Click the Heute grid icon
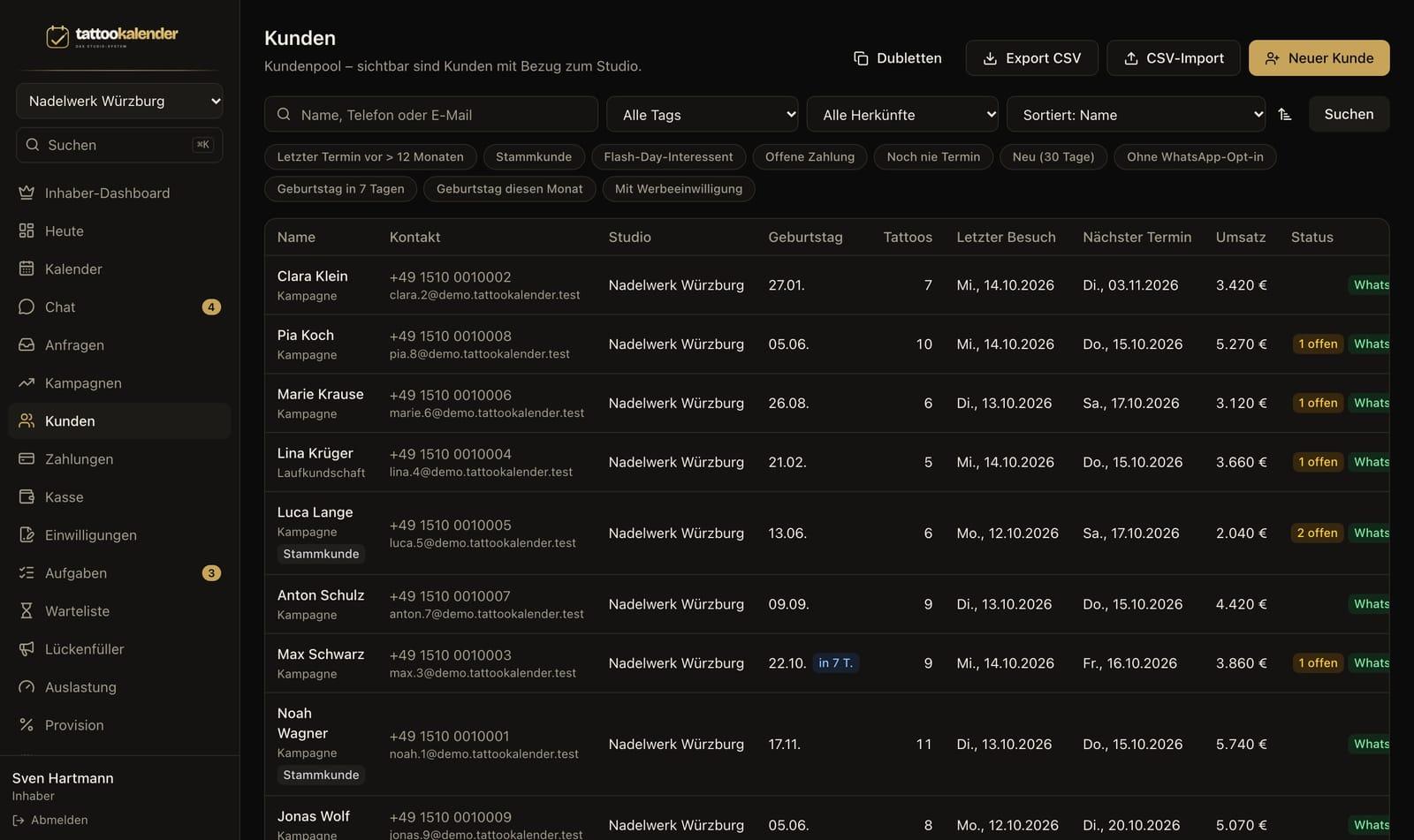Viewport: 1414px width, 840px height. pyautogui.click(x=27, y=231)
